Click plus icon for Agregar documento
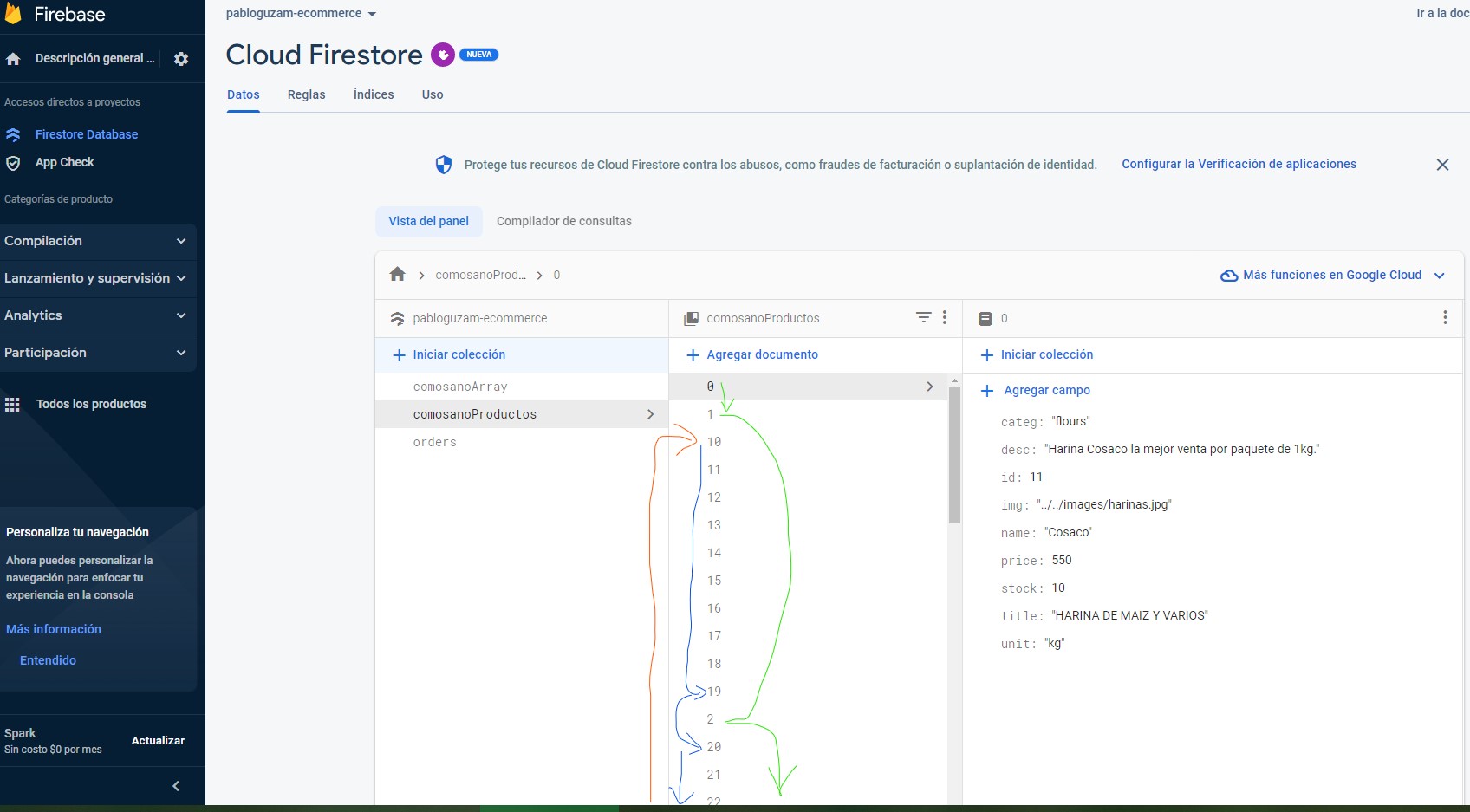The width and height of the screenshot is (1470, 812). 693,355
